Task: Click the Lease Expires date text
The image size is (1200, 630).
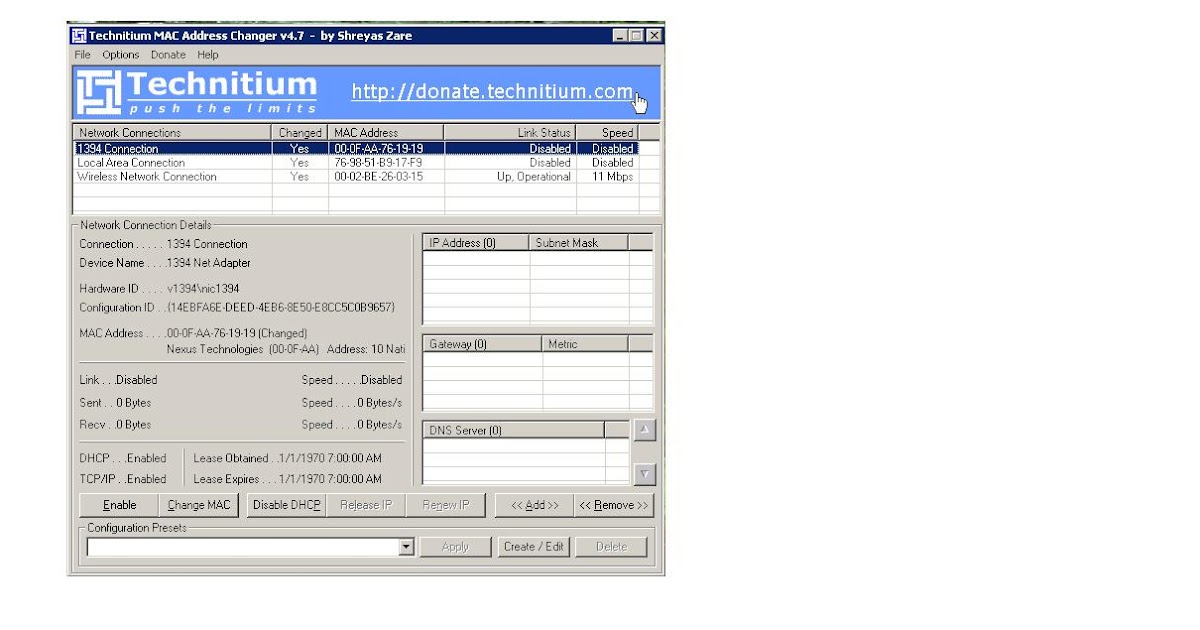Action: tap(330, 479)
